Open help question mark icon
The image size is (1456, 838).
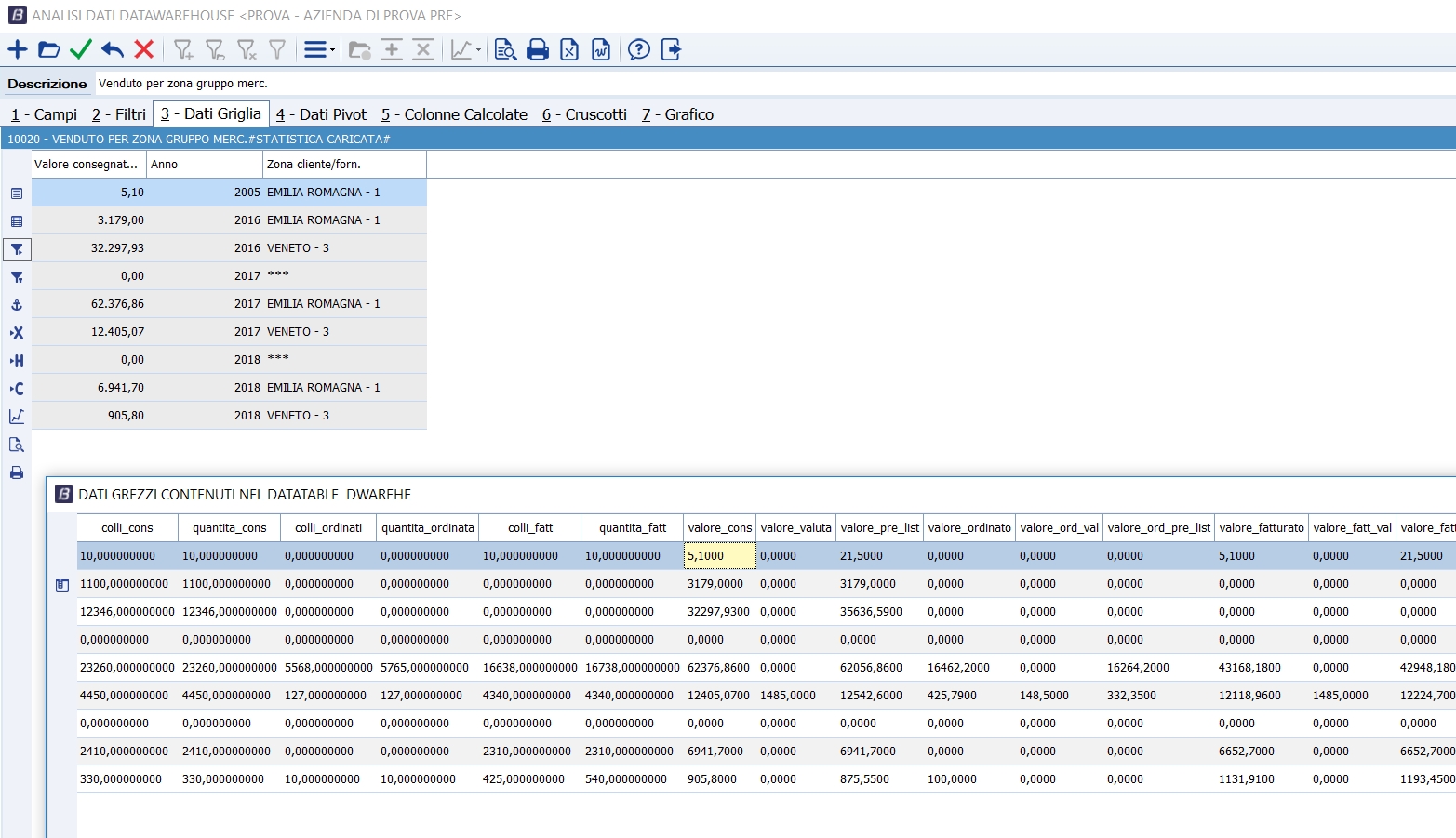click(638, 50)
